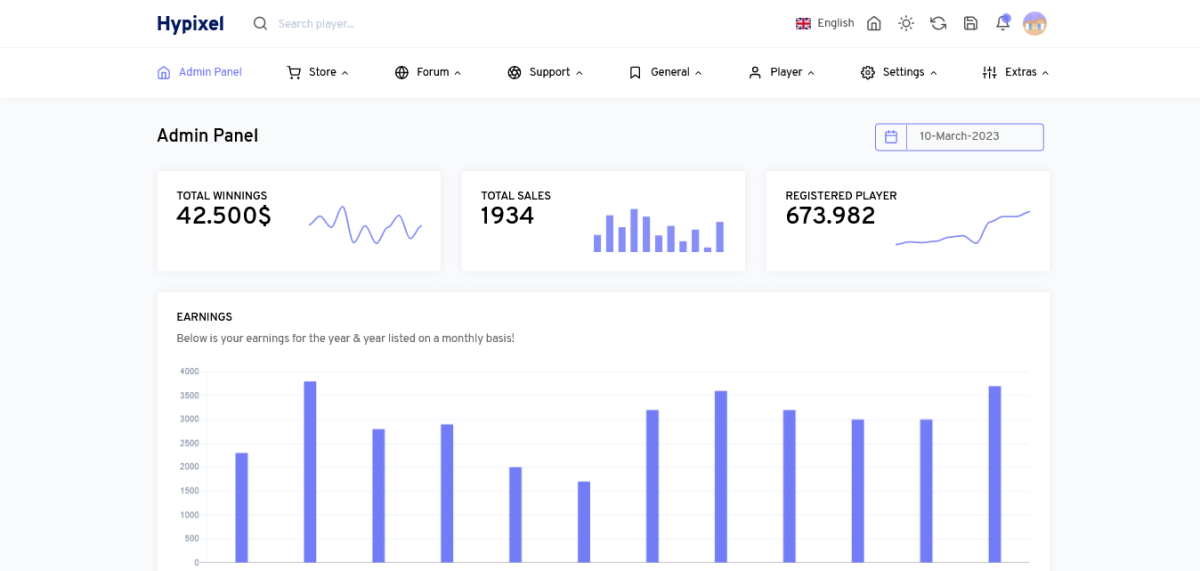The height and width of the screenshot is (571, 1200).
Task: Open the General menu
Action: click(665, 72)
